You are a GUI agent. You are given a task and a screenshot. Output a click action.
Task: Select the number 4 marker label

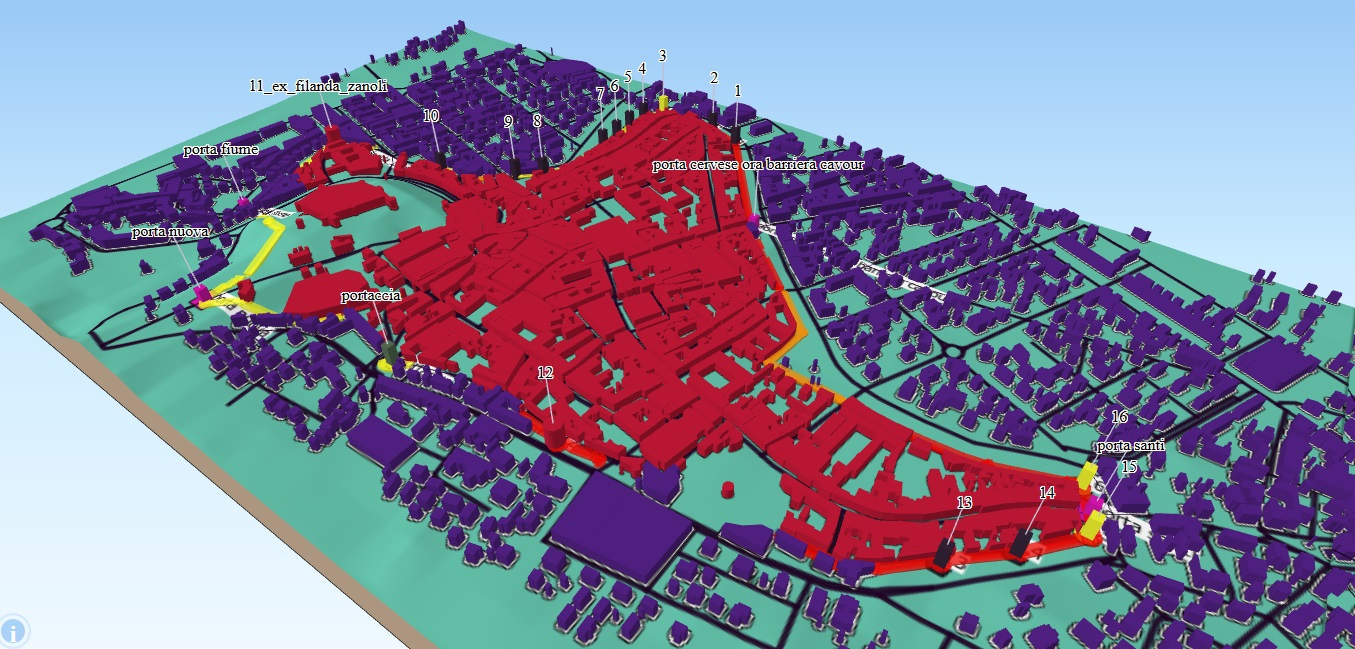tap(642, 68)
